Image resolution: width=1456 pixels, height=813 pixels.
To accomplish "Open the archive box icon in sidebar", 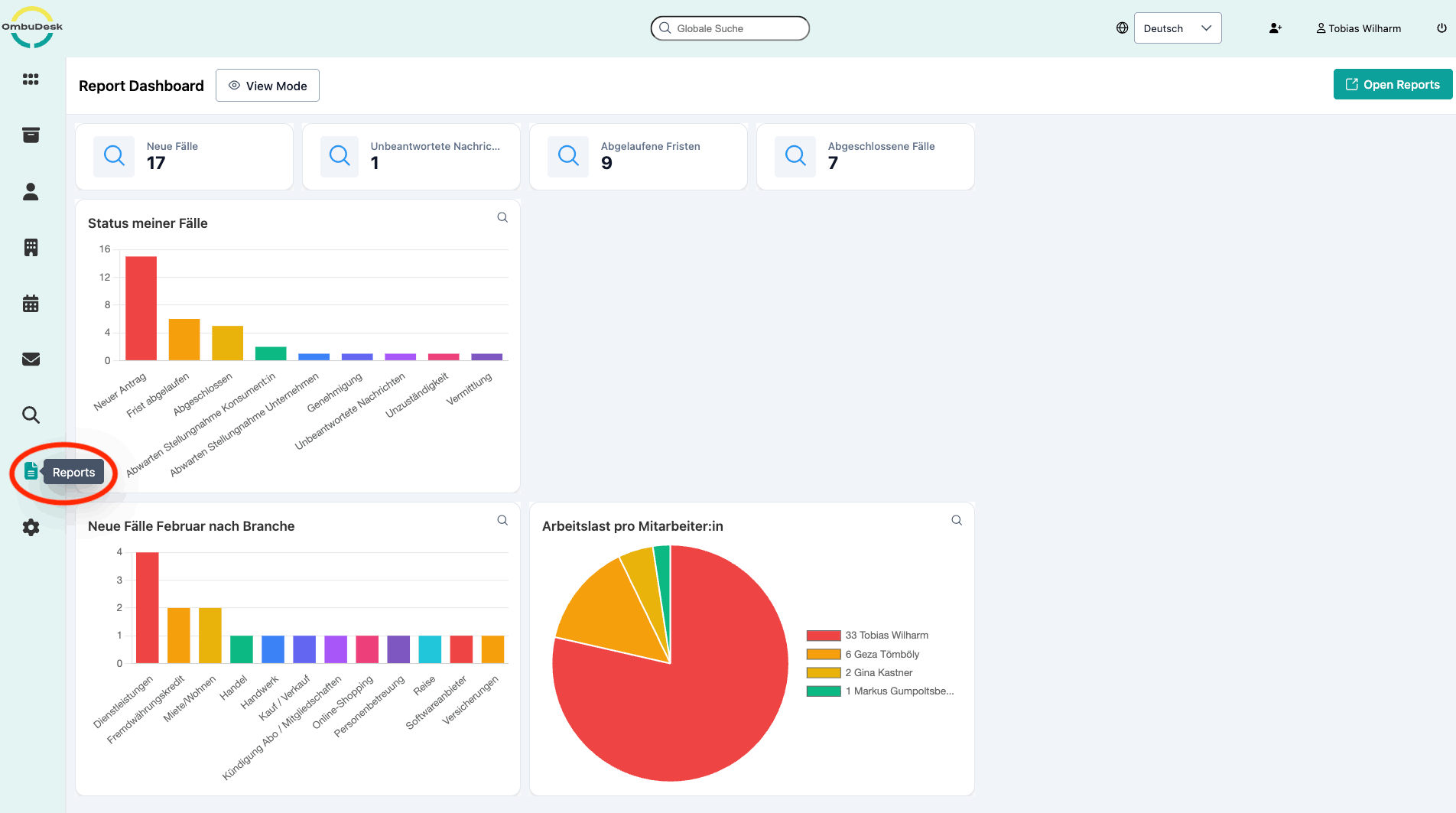I will pos(31,135).
